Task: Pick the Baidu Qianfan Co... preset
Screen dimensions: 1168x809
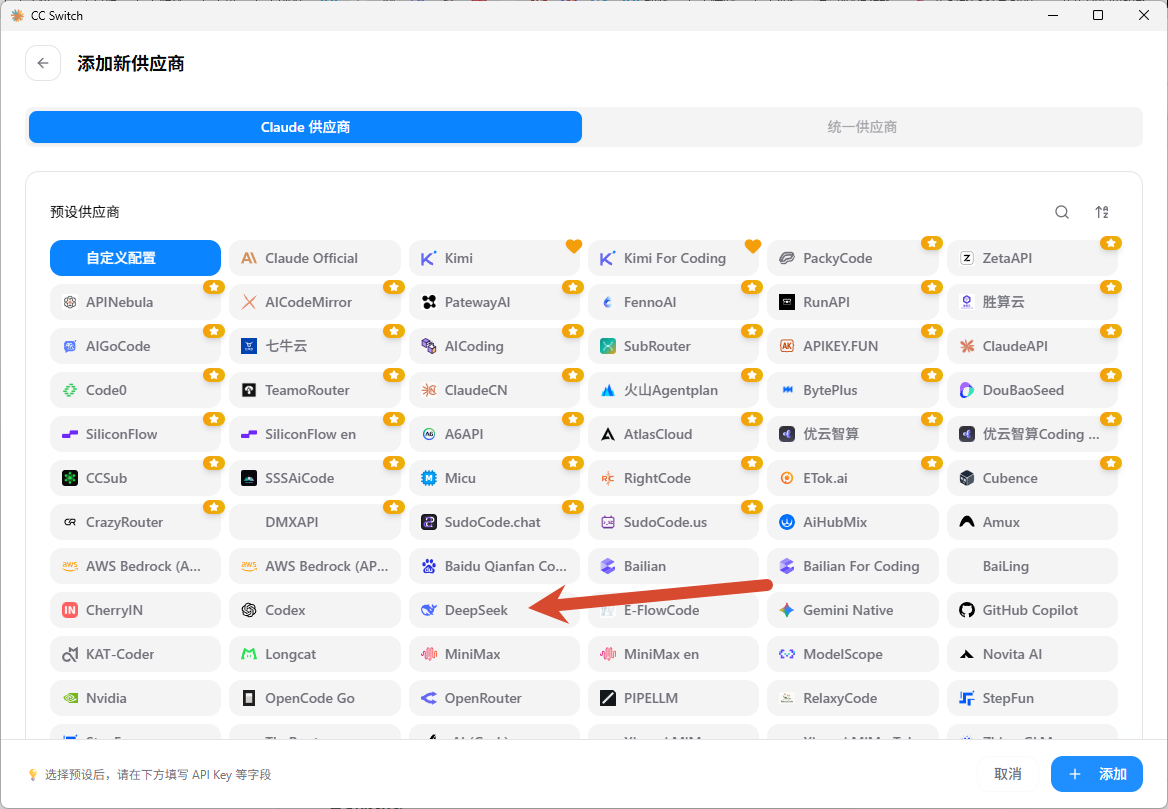Action: point(495,566)
